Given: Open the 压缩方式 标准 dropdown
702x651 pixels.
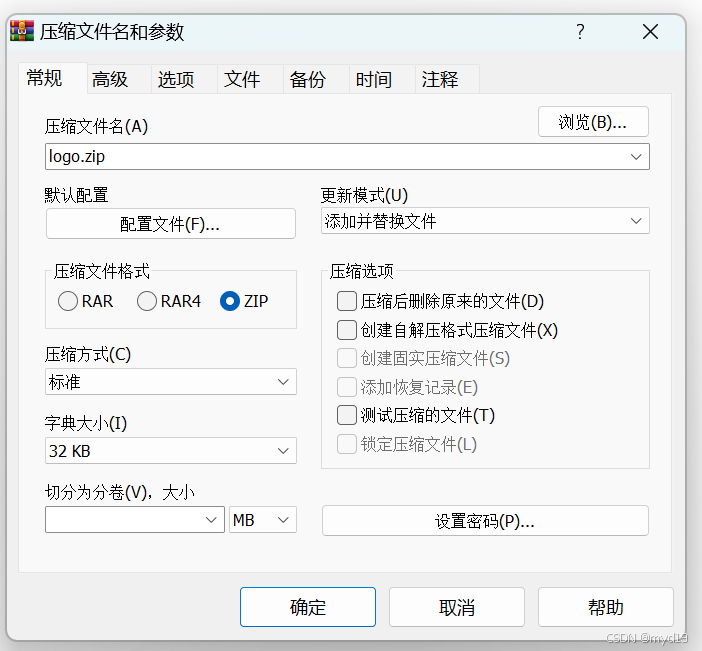Looking at the screenshot, I should (171, 382).
